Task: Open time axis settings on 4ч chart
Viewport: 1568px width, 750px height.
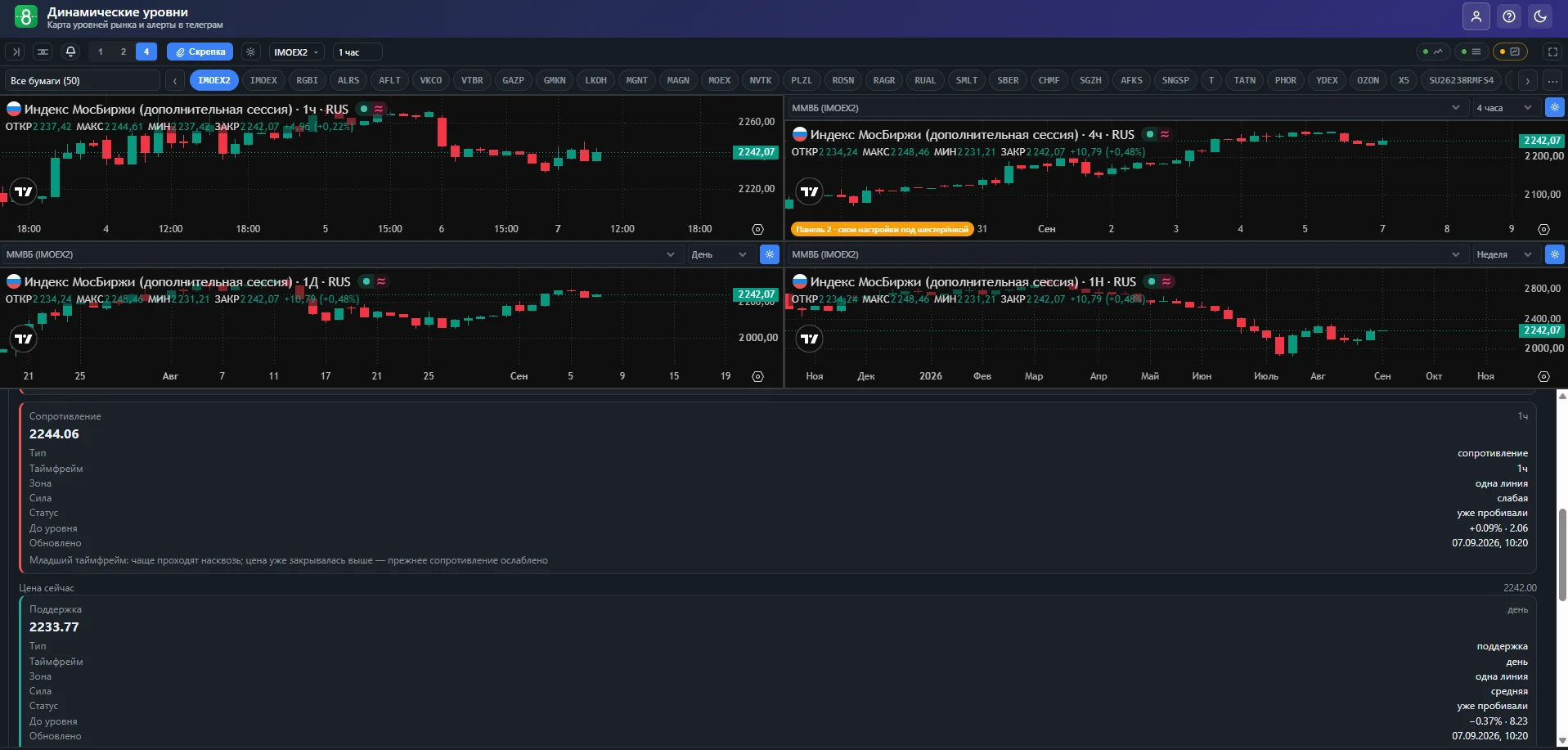Action: tap(1543, 229)
